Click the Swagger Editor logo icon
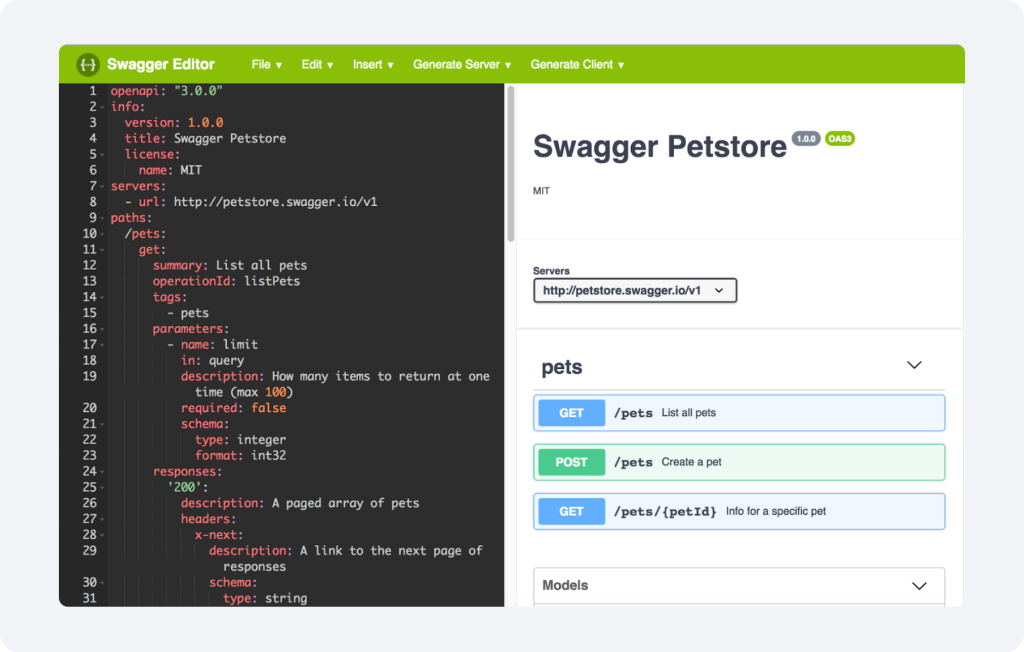The width and height of the screenshot is (1024, 652). (88, 65)
